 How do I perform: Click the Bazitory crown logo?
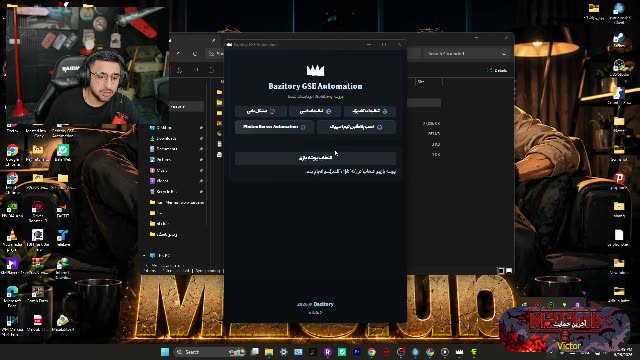(315, 71)
